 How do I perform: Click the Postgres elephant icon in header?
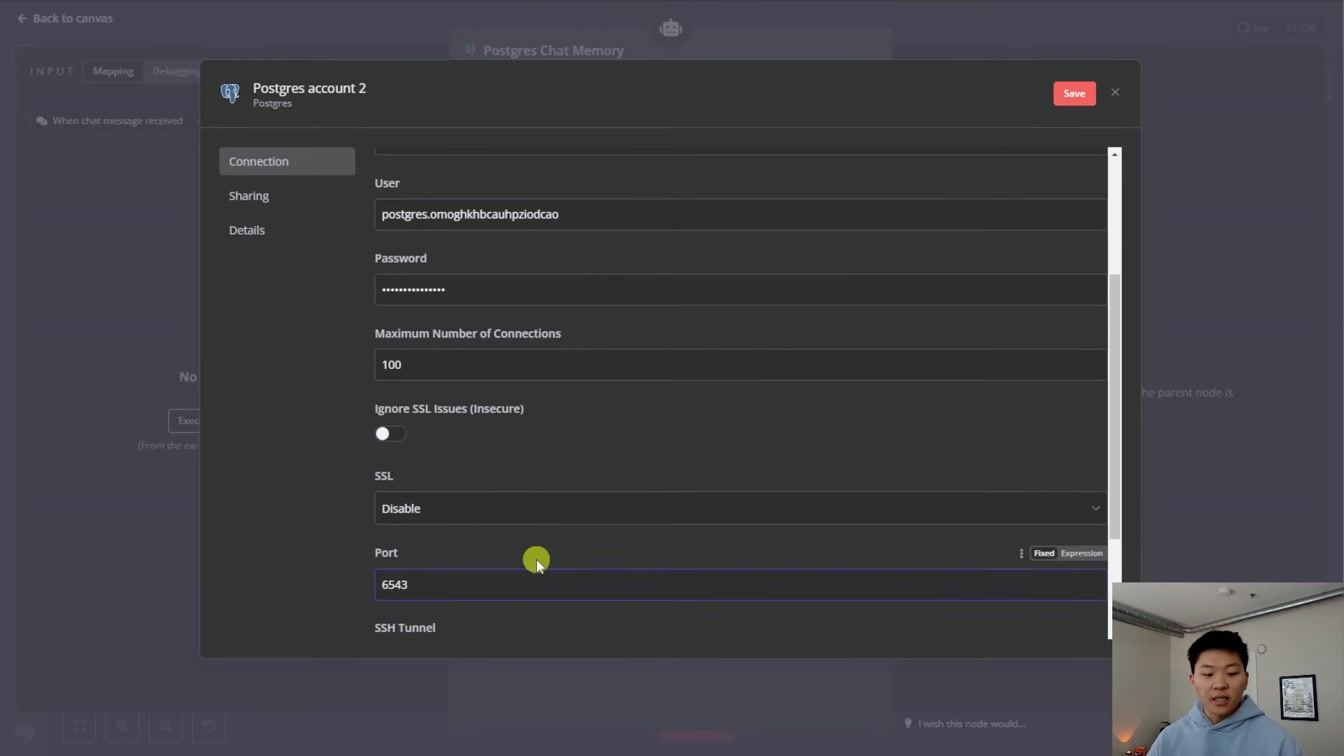point(230,93)
